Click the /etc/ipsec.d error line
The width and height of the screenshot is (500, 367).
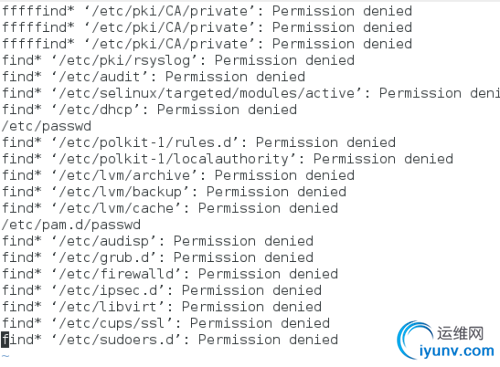(162, 290)
